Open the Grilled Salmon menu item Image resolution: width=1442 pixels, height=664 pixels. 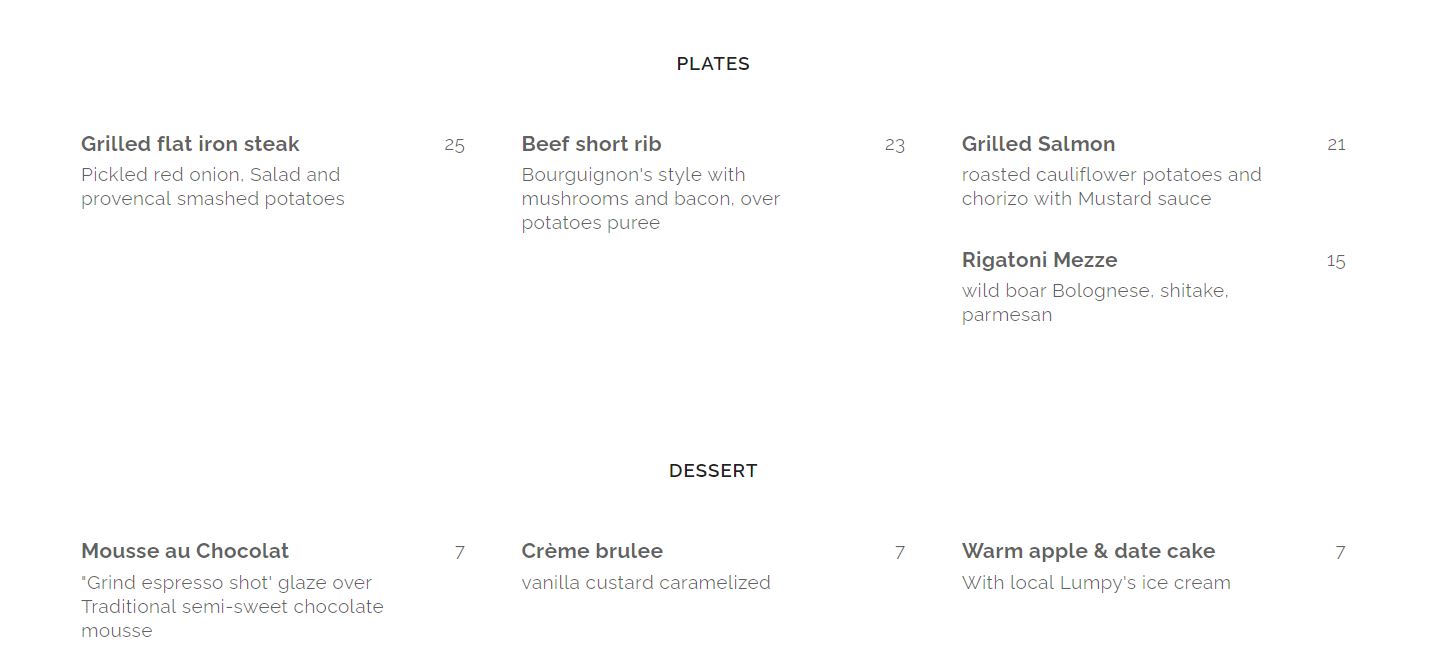(1038, 144)
